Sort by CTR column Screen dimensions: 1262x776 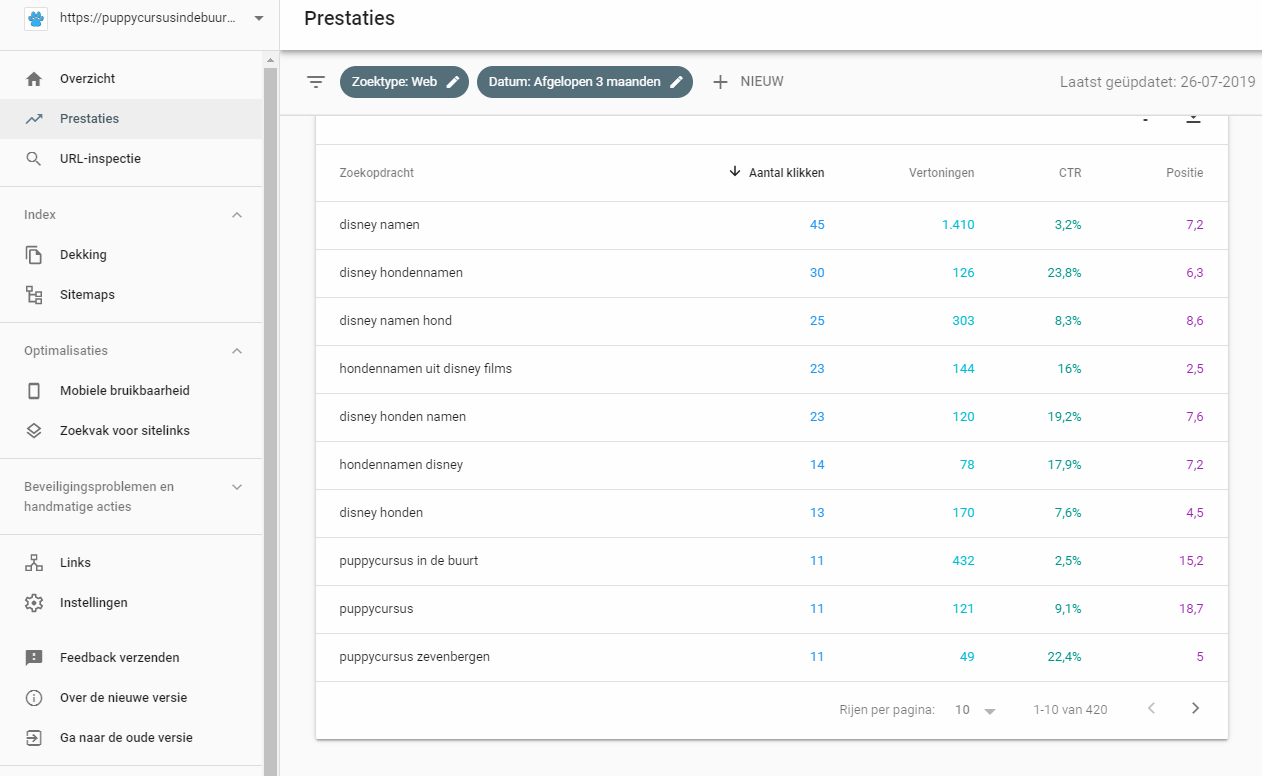[x=1070, y=173]
